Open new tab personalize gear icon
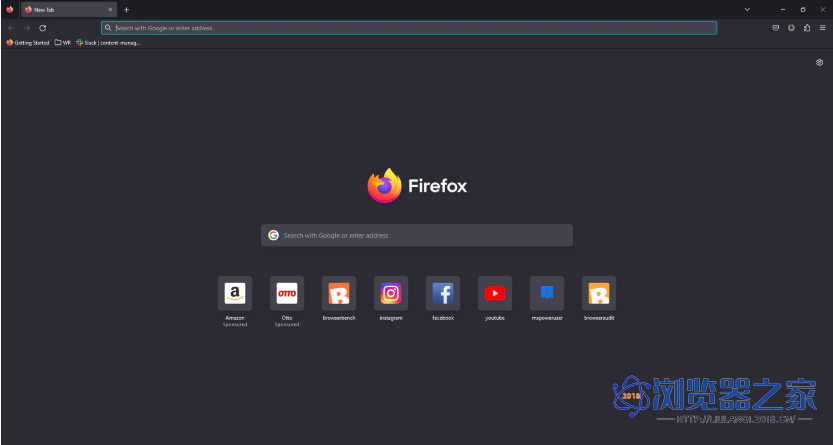The width and height of the screenshot is (833, 445). pyautogui.click(x=819, y=63)
